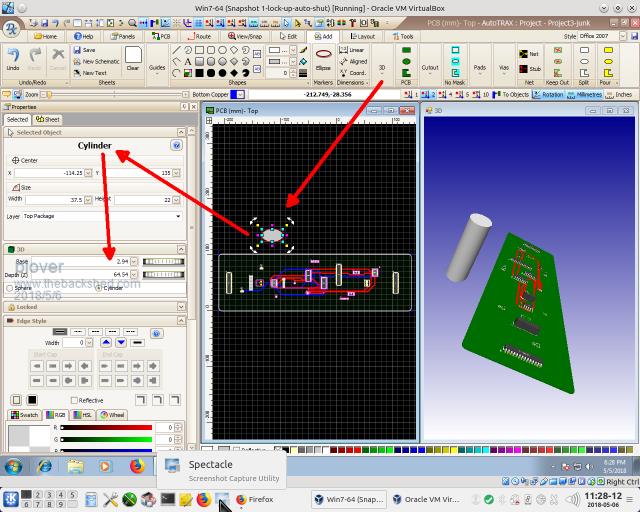Image resolution: width=640 pixels, height=512 pixels.
Task: Open the Layout ribbon tab
Action: [364, 36]
